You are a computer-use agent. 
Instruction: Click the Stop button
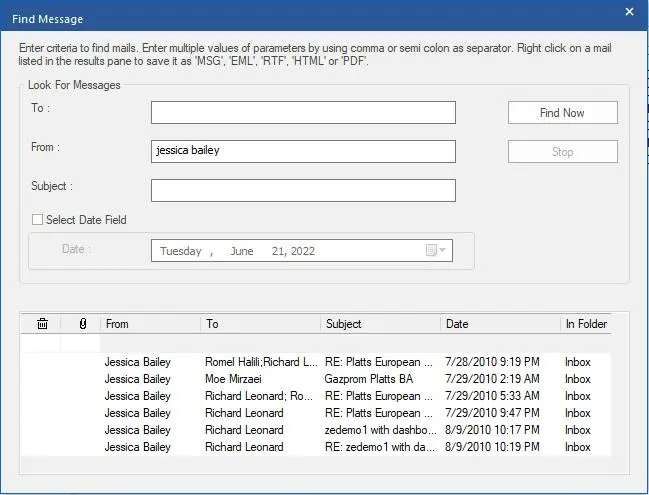(562, 151)
